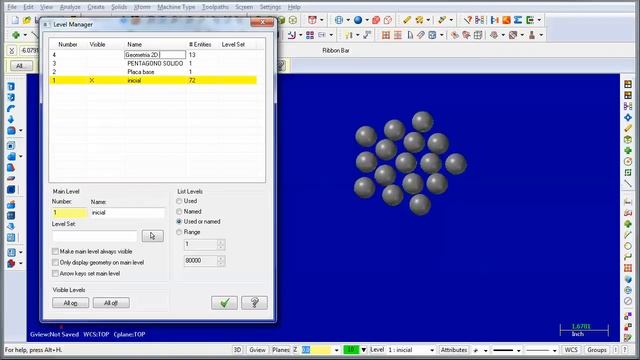Select the PENTAGONO SOLIDO level row
The height and width of the screenshot is (360, 640).
coord(153,63)
